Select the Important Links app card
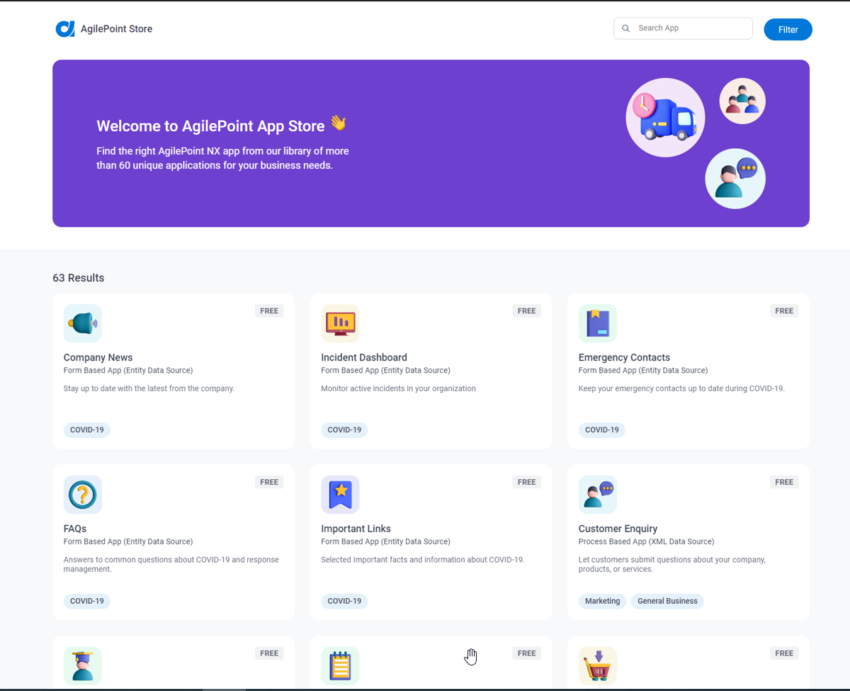The image size is (850, 691). point(430,540)
